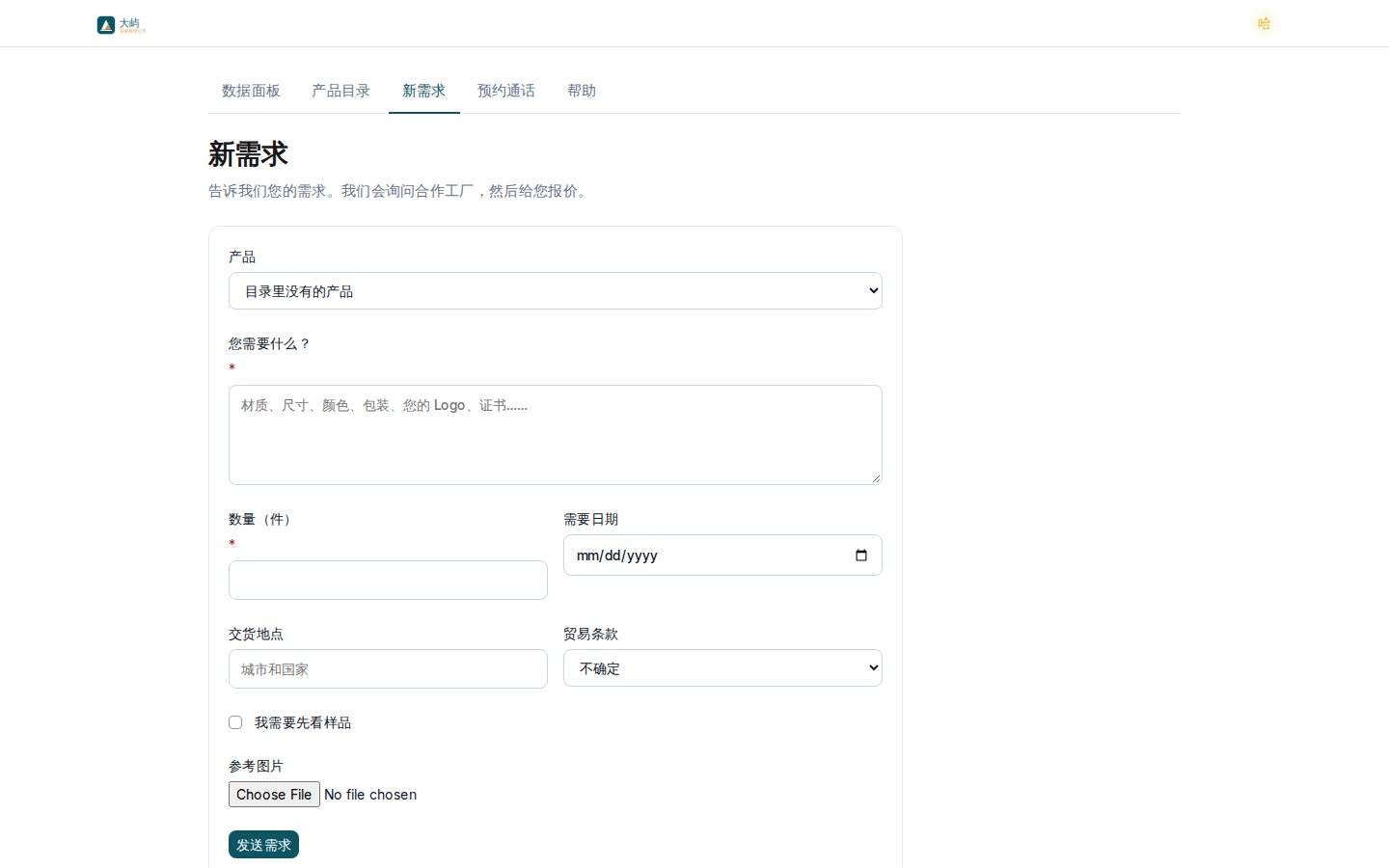The image size is (1389, 868).
Task: Click the 新需求 page heading
Action: [248, 154]
